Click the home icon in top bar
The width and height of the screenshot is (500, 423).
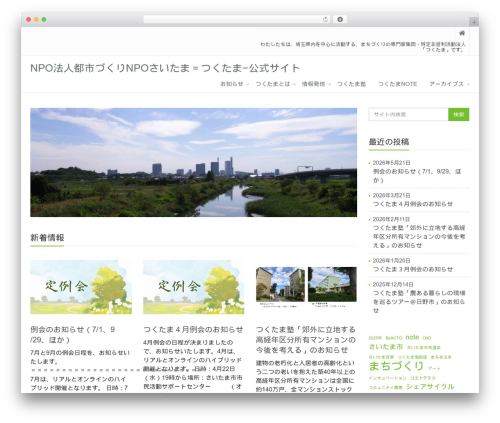(x=462, y=33)
